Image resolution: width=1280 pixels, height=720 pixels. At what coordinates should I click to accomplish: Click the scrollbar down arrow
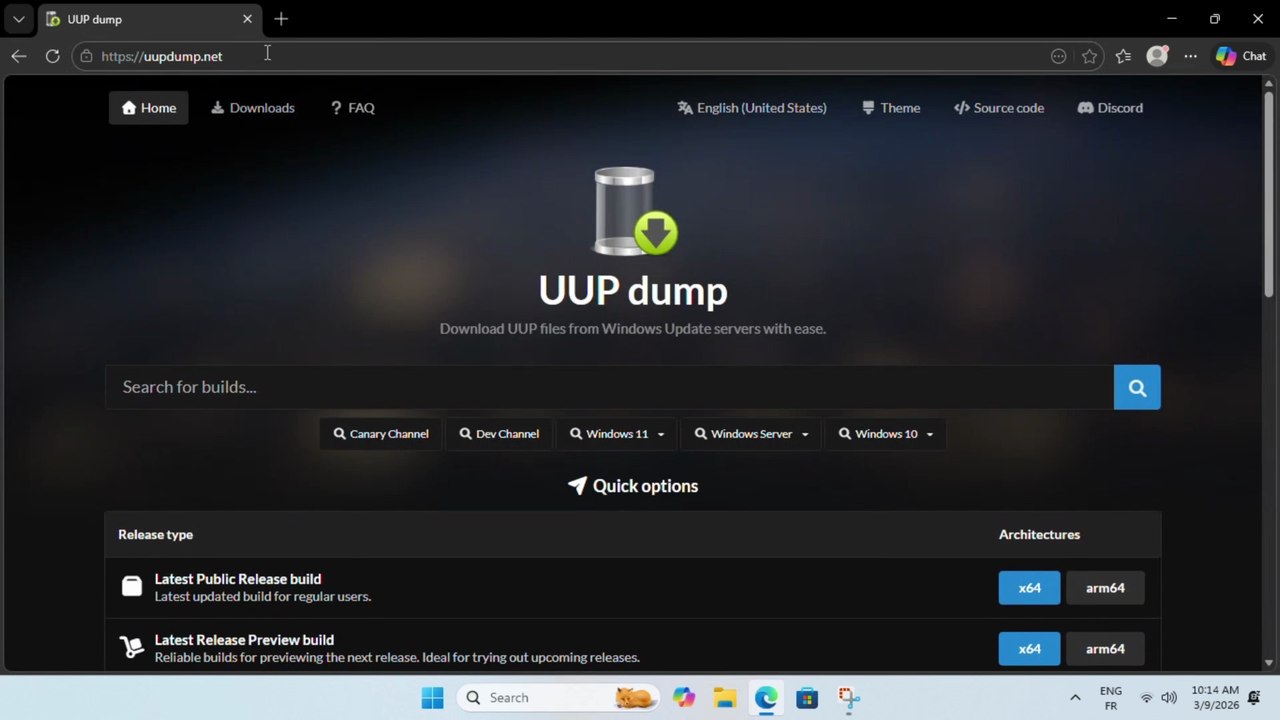[1269, 662]
